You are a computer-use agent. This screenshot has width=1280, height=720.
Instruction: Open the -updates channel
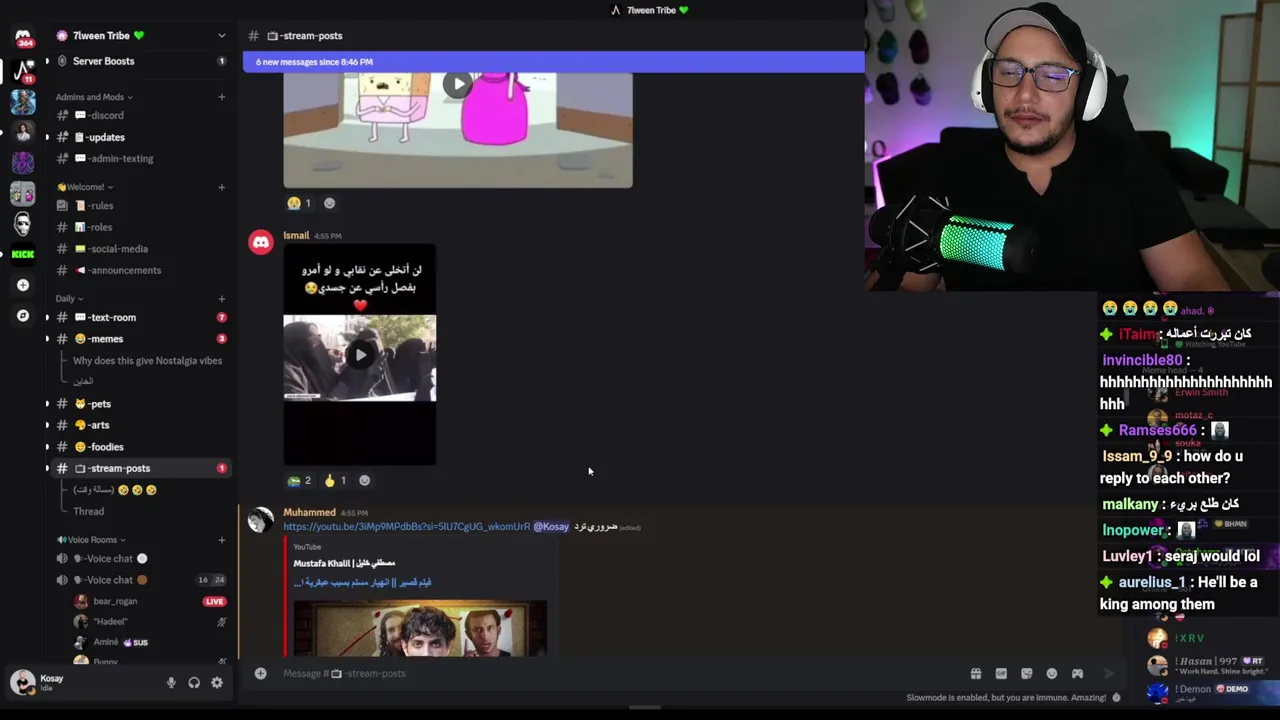point(141,137)
